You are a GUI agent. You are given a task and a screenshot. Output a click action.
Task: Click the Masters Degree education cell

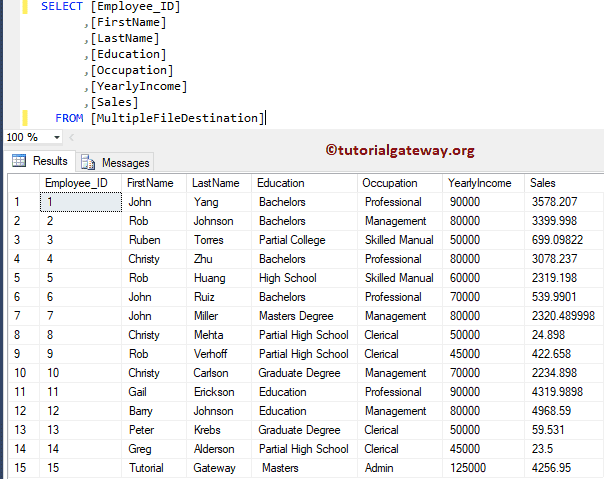coord(297,316)
